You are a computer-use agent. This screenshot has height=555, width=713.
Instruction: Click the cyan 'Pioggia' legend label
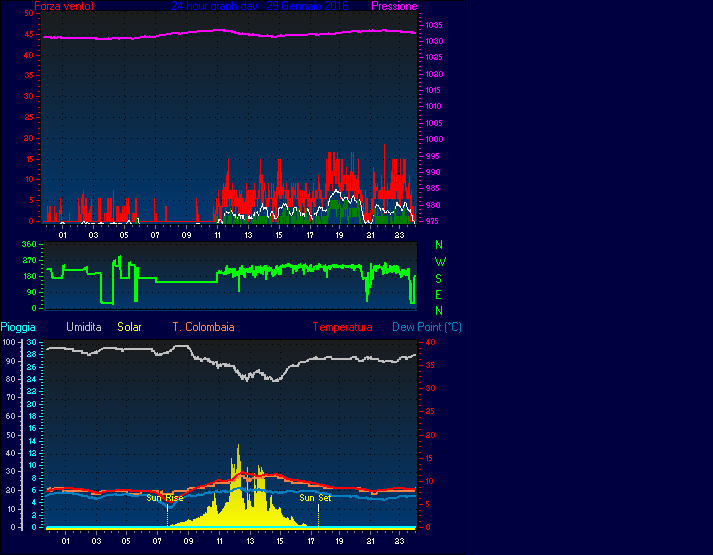coord(20,327)
